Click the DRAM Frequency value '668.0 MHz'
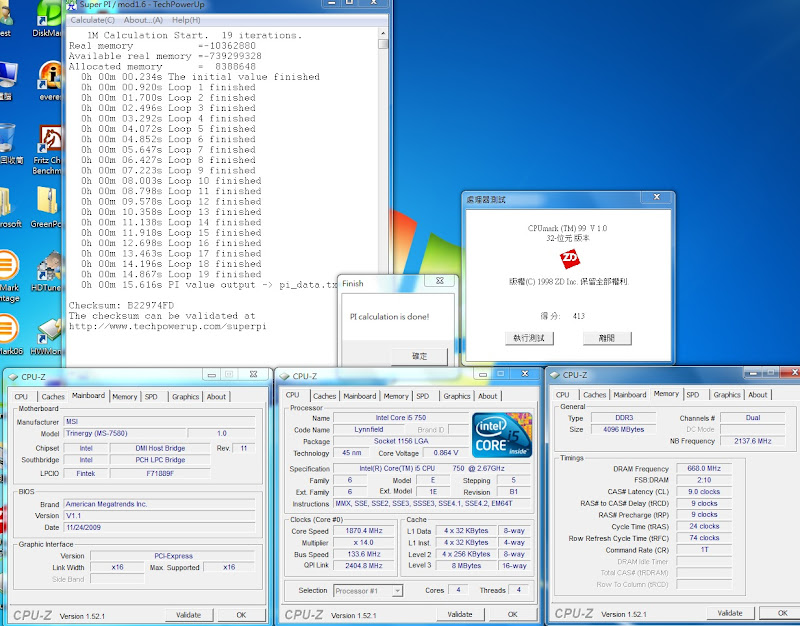This screenshot has width=800, height=626. [x=704, y=468]
